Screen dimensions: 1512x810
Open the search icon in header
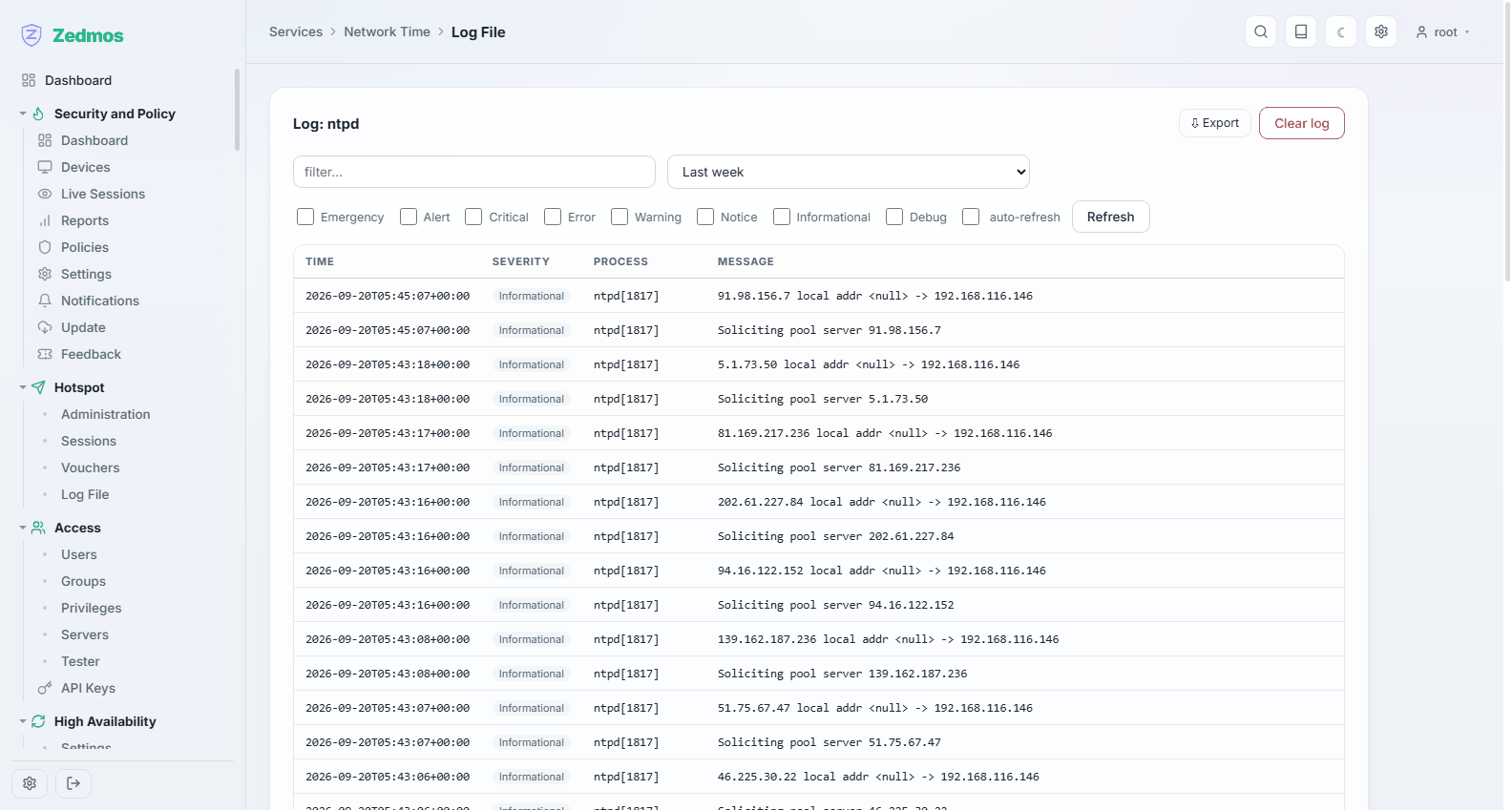[x=1261, y=31]
